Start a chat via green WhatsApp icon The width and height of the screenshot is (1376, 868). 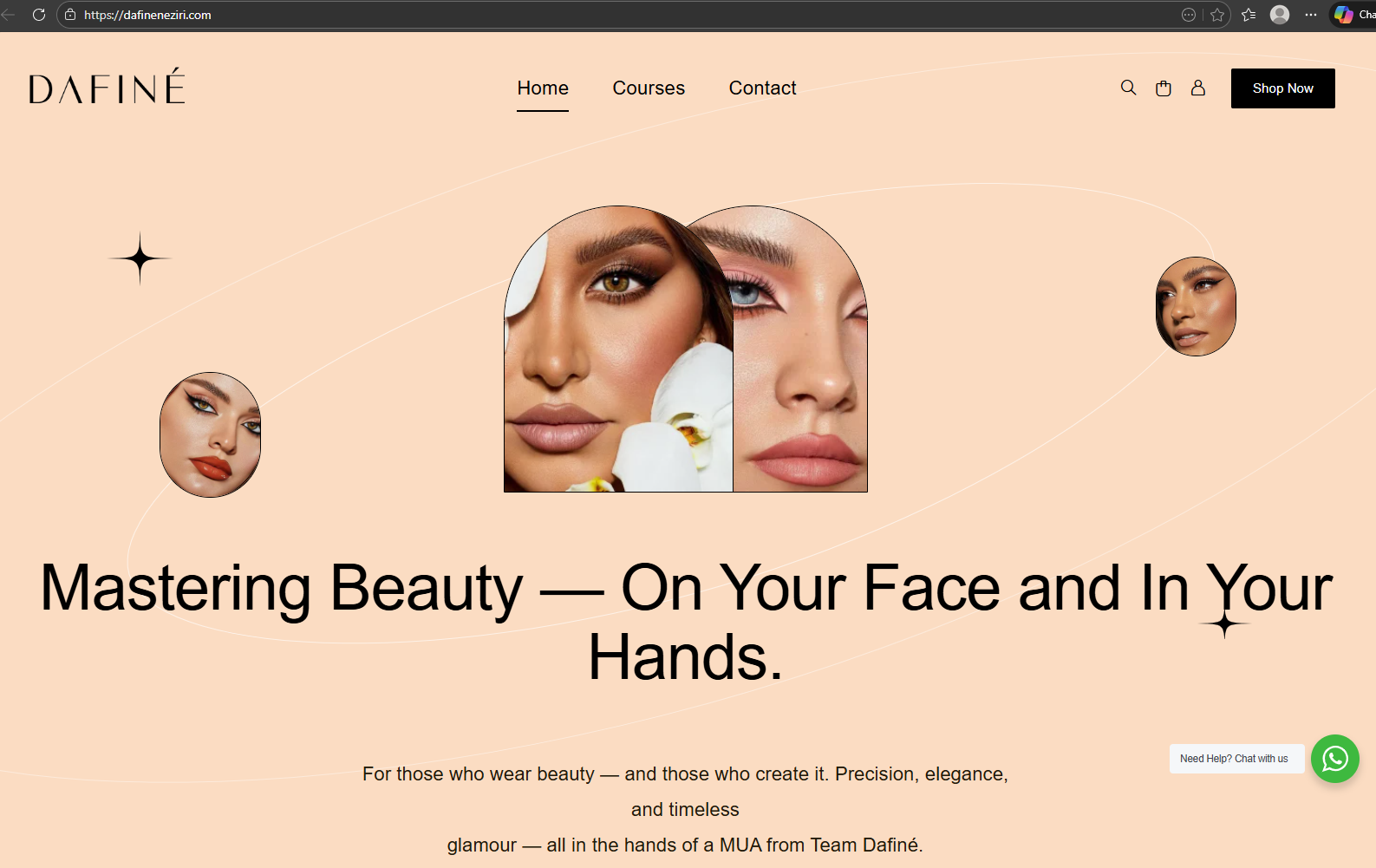(x=1335, y=759)
